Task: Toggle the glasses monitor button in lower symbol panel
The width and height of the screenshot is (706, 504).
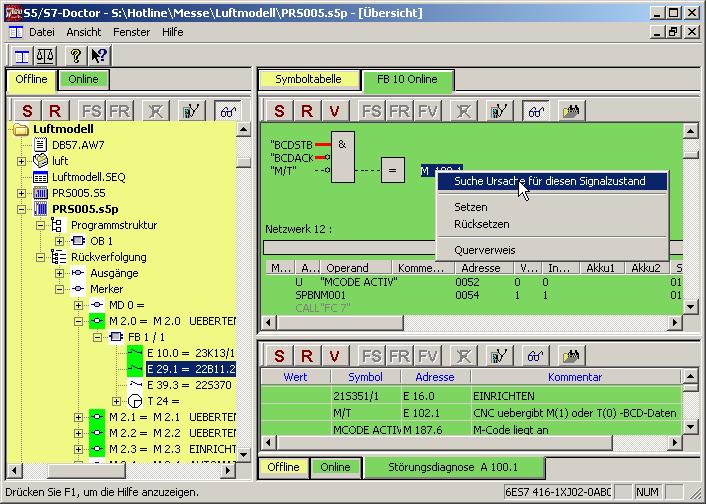Action: 537,356
